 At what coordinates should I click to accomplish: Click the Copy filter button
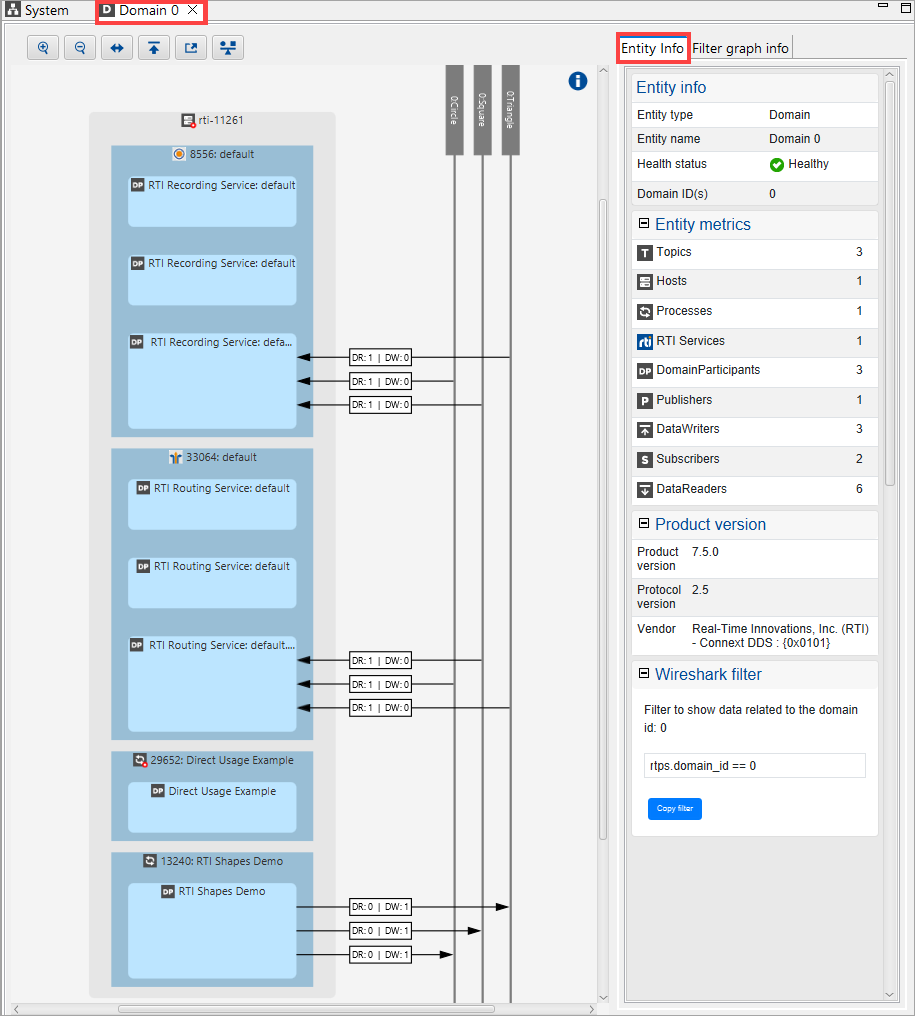tap(675, 809)
